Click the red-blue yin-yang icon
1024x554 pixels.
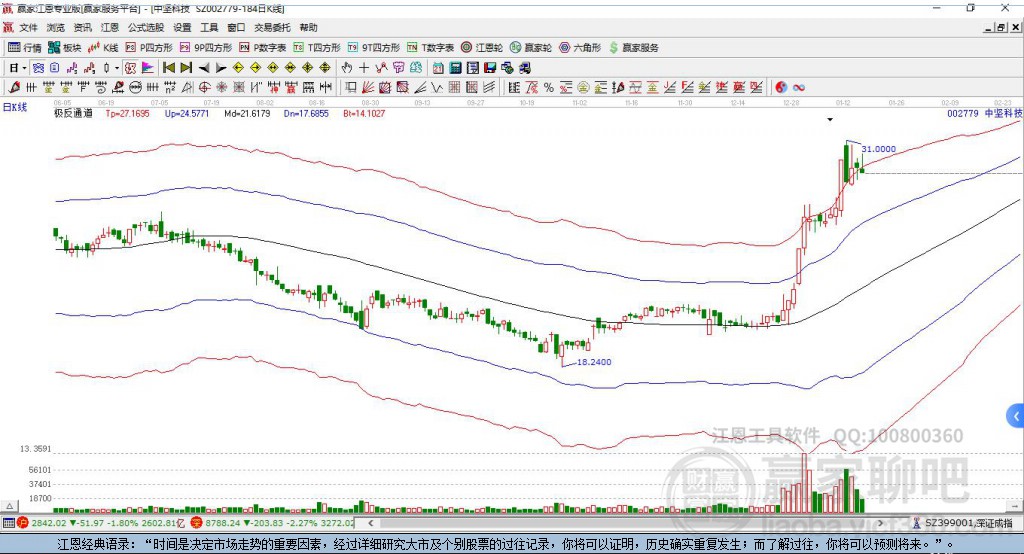tap(781, 87)
